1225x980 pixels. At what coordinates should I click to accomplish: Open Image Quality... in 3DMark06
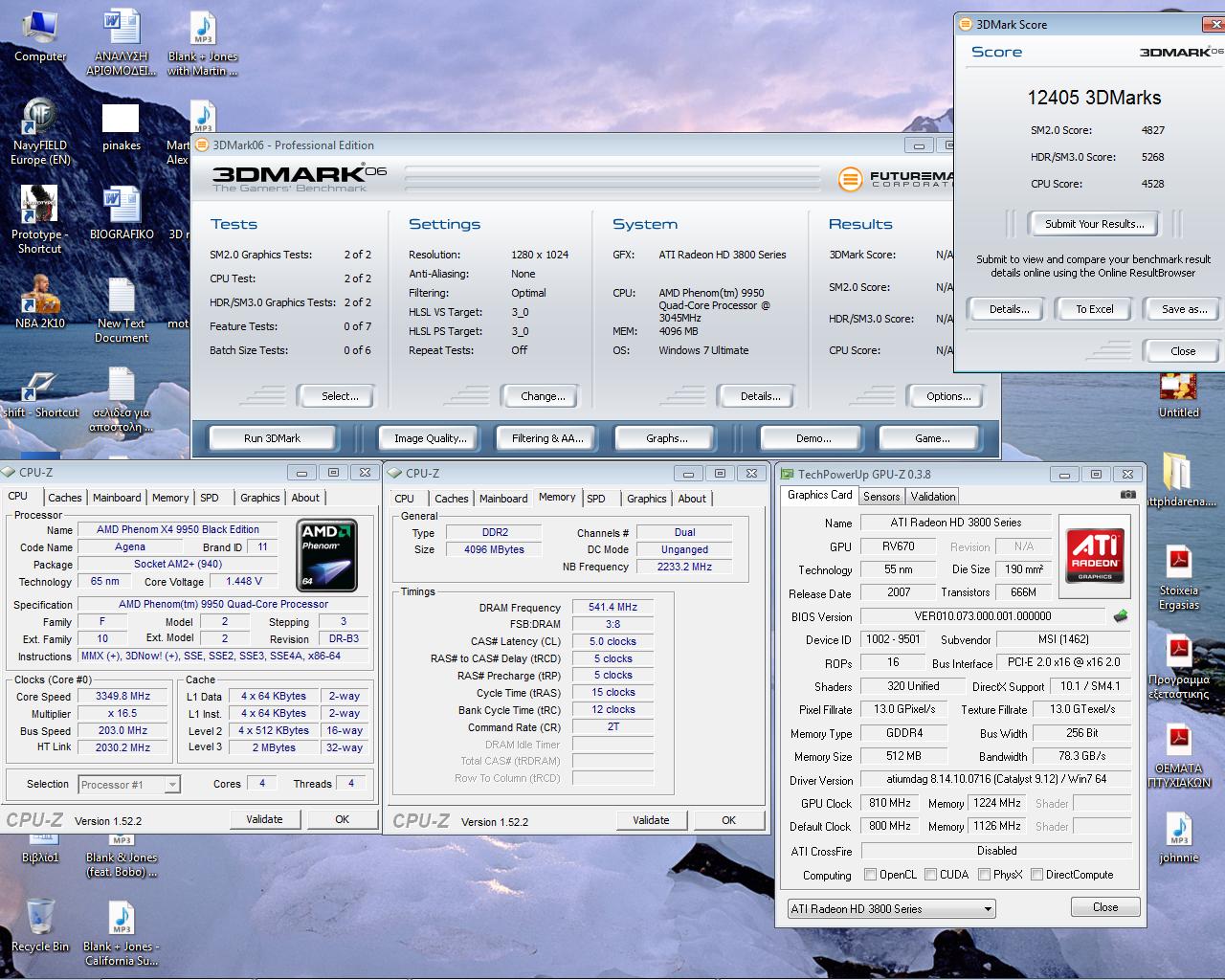tap(430, 438)
